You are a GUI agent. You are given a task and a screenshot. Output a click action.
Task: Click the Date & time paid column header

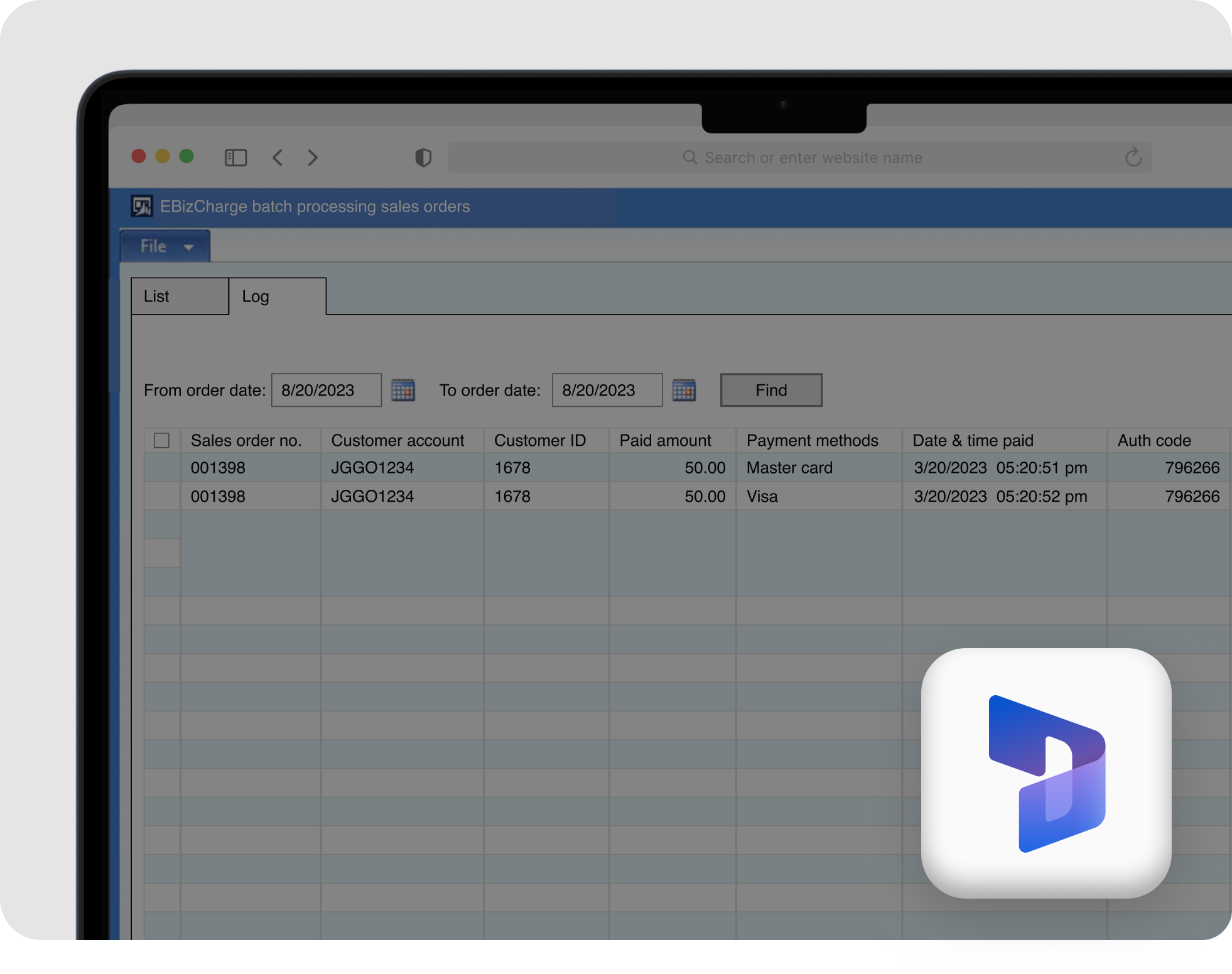[1005, 440]
